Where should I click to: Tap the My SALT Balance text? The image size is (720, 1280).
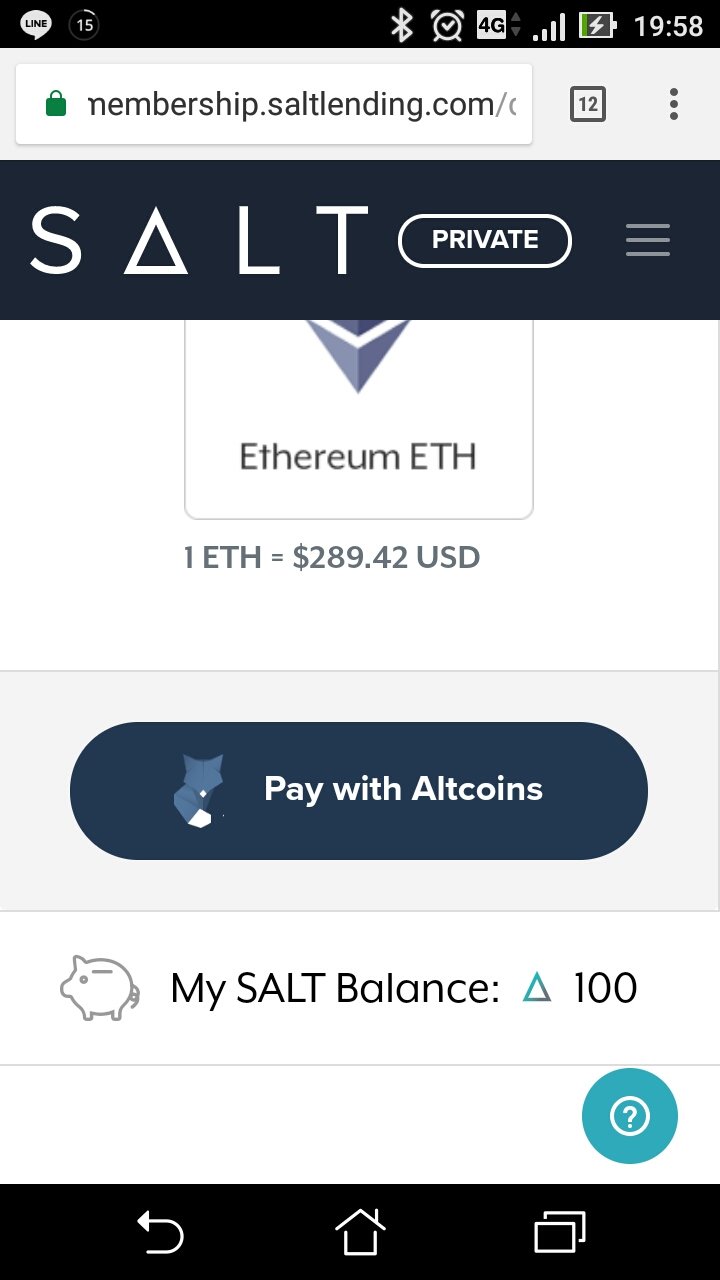tap(335, 989)
